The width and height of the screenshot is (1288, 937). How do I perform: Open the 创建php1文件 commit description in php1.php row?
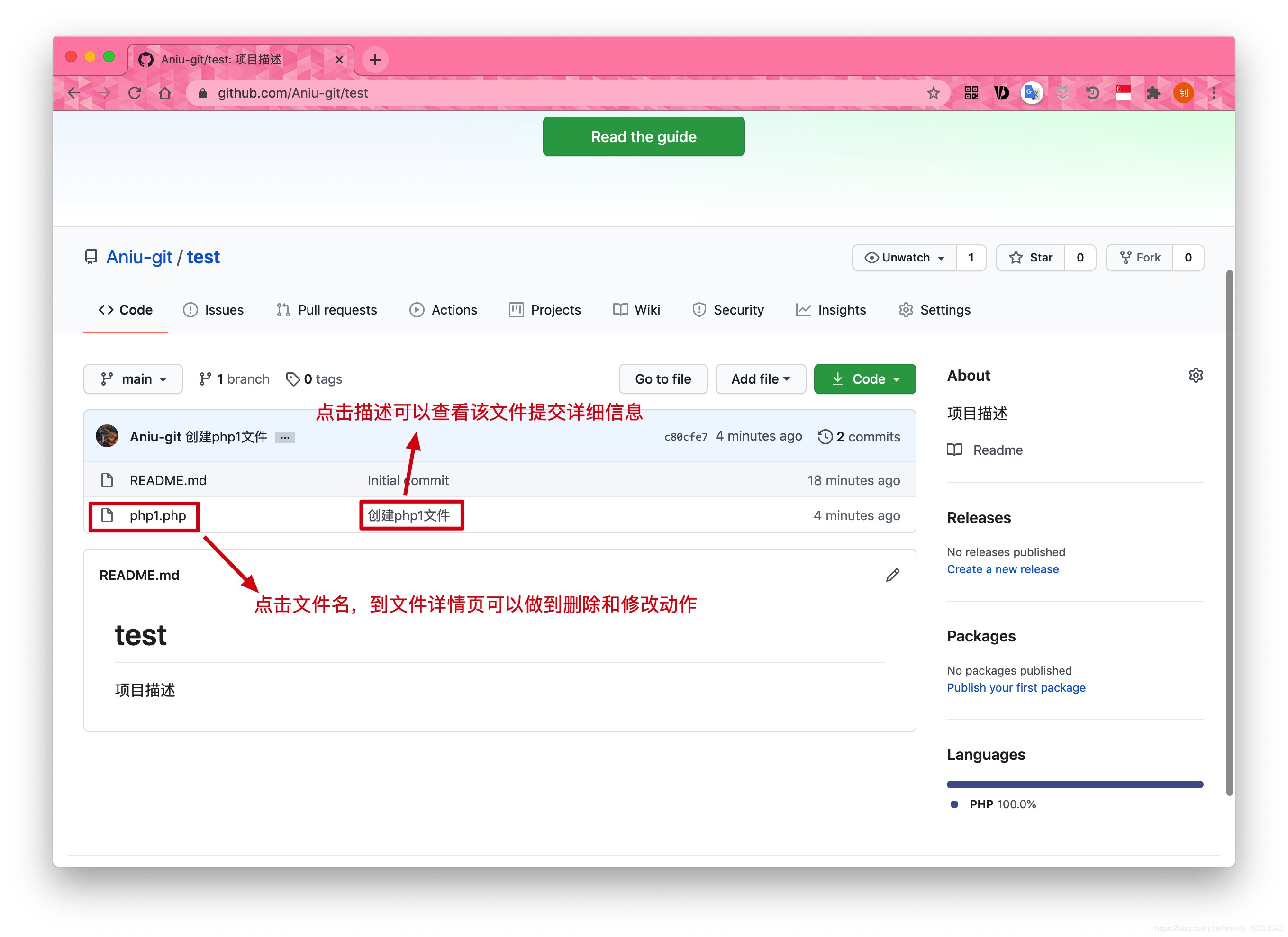[x=408, y=515]
